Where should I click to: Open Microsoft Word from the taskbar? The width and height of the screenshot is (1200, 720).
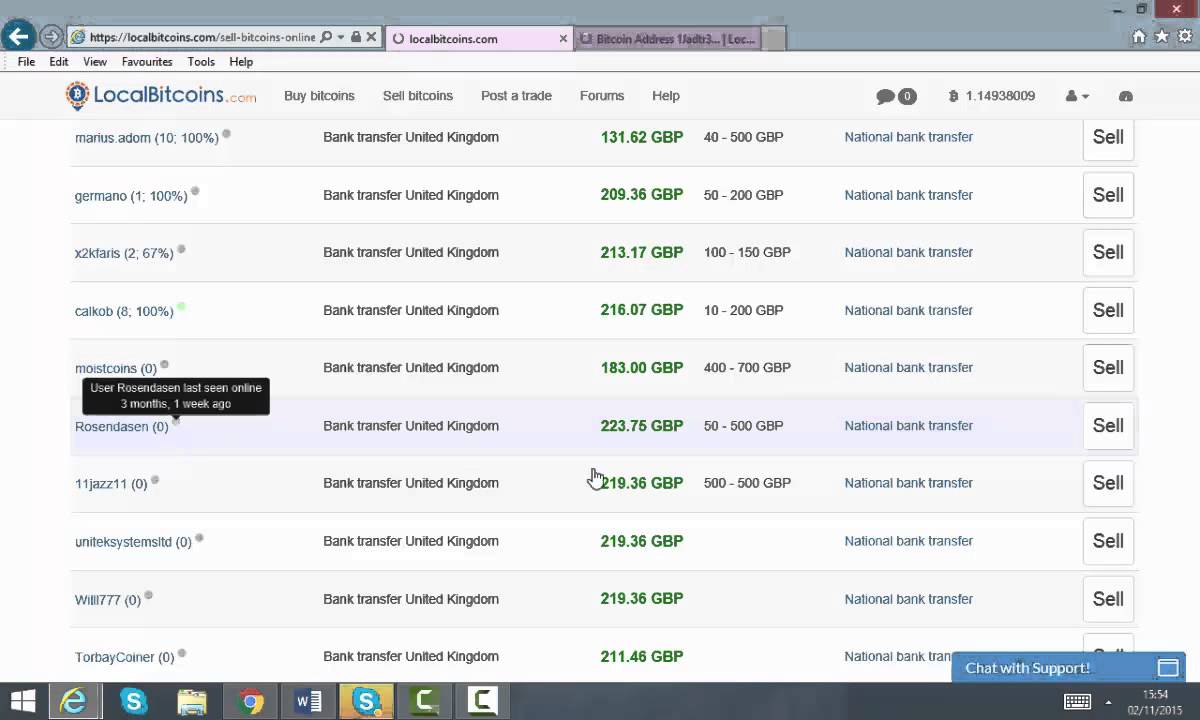(x=309, y=701)
